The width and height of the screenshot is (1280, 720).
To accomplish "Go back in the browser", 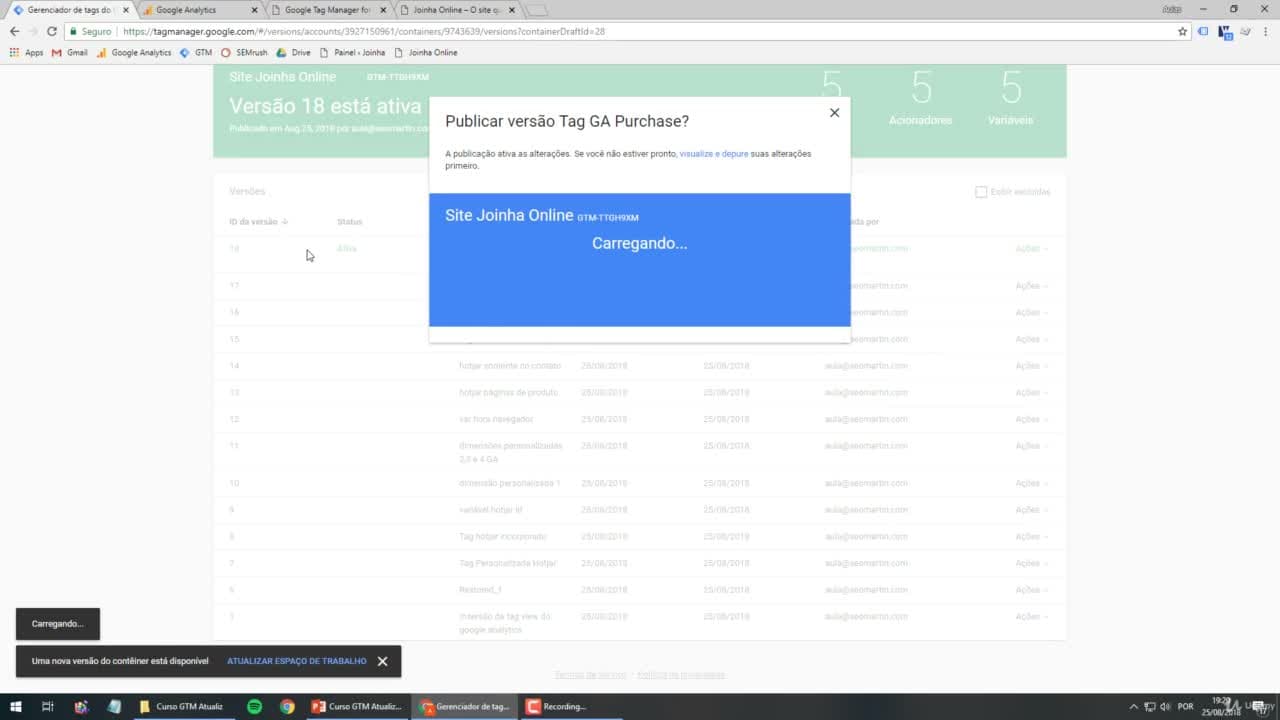I will [x=14, y=31].
